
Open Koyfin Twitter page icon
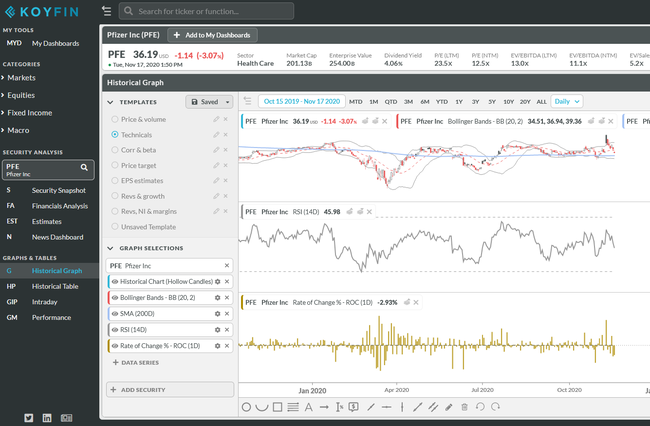(29, 418)
